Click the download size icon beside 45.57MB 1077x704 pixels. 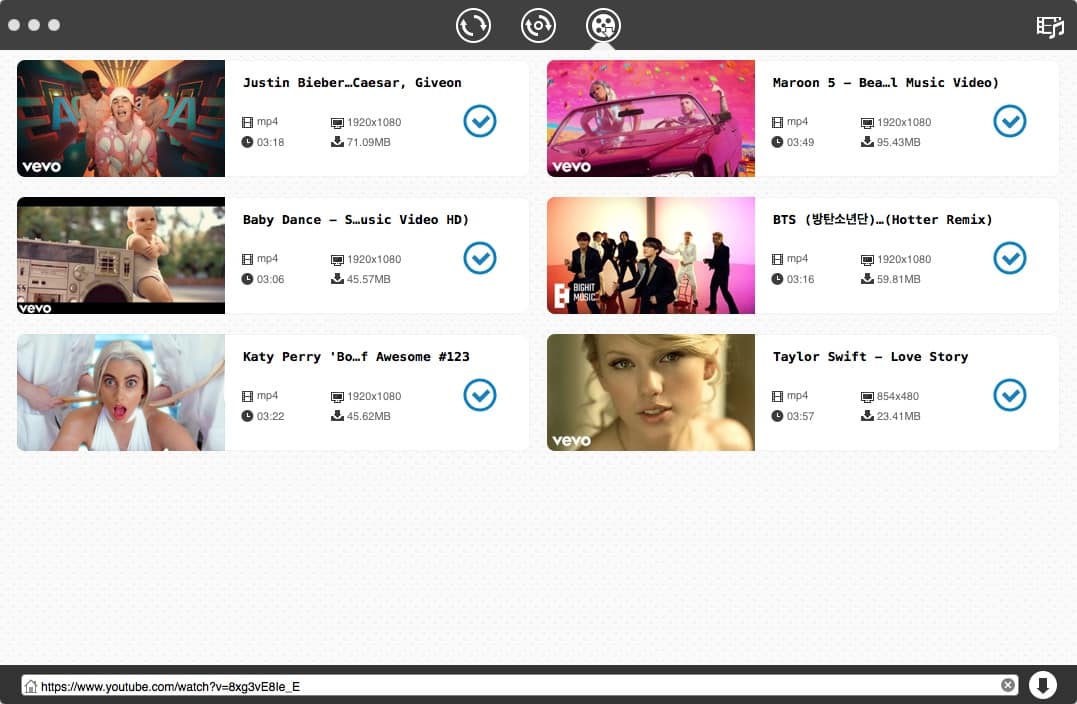(337, 279)
